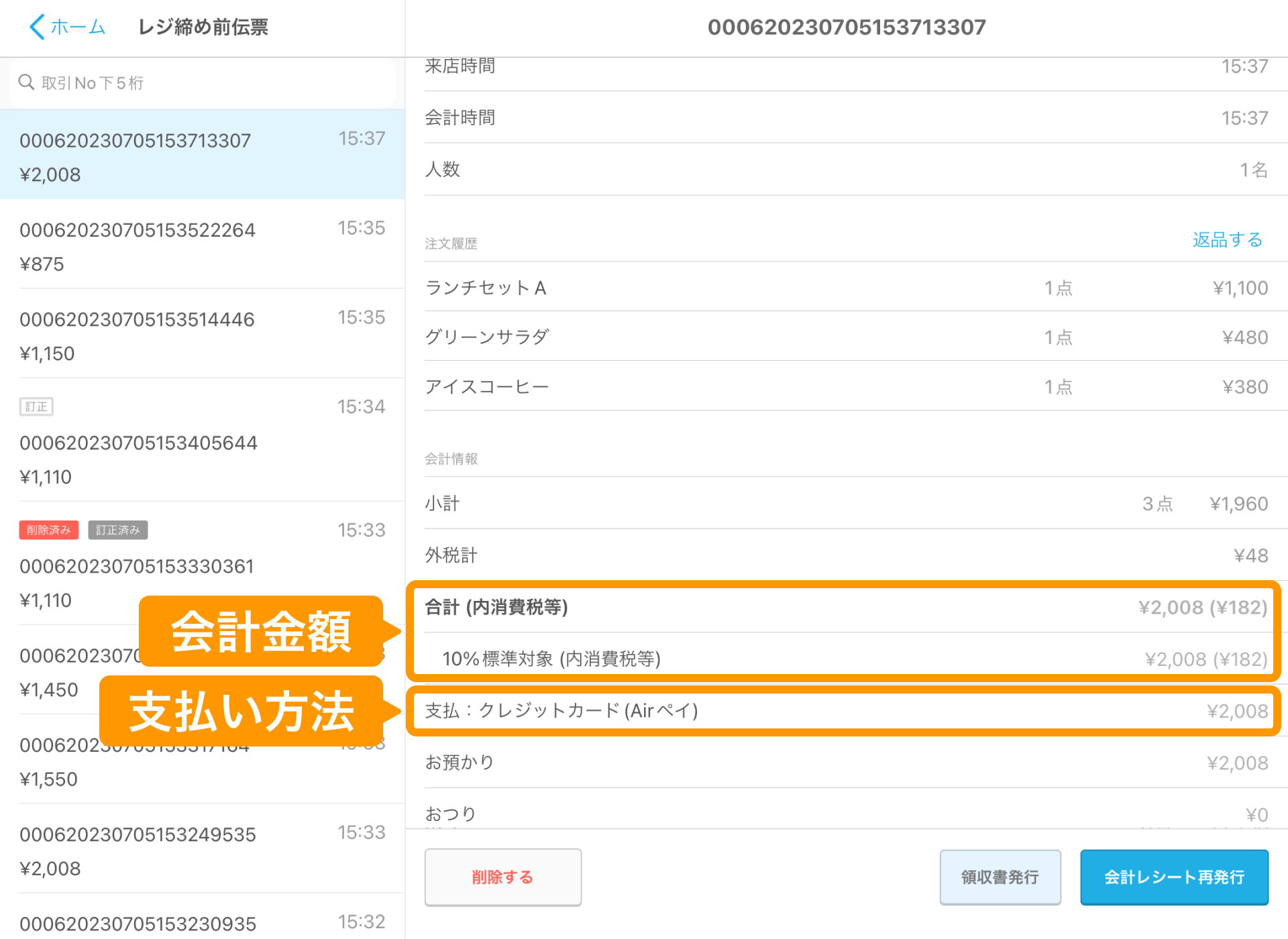Click the 訂正済み gray badge
The height and width of the screenshot is (939, 1288).
click(x=117, y=530)
